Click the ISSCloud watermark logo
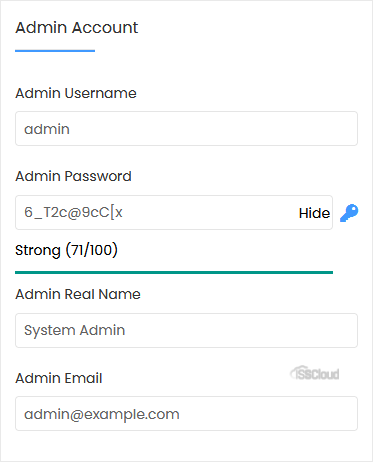The height and width of the screenshot is (462, 373). click(x=315, y=373)
